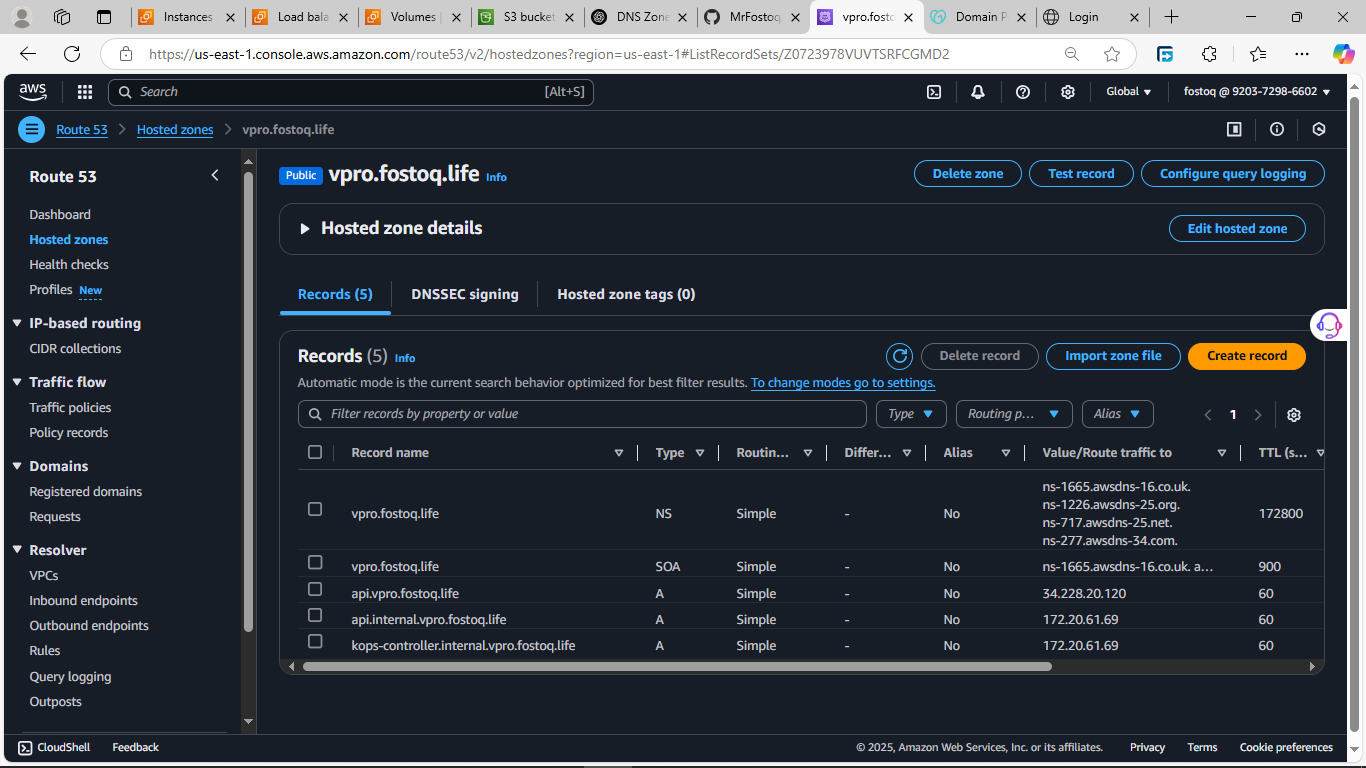This screenshot has height=768, width=1366.
Task: Open browser extensions puzzle icon
Action: (1209, 54)
